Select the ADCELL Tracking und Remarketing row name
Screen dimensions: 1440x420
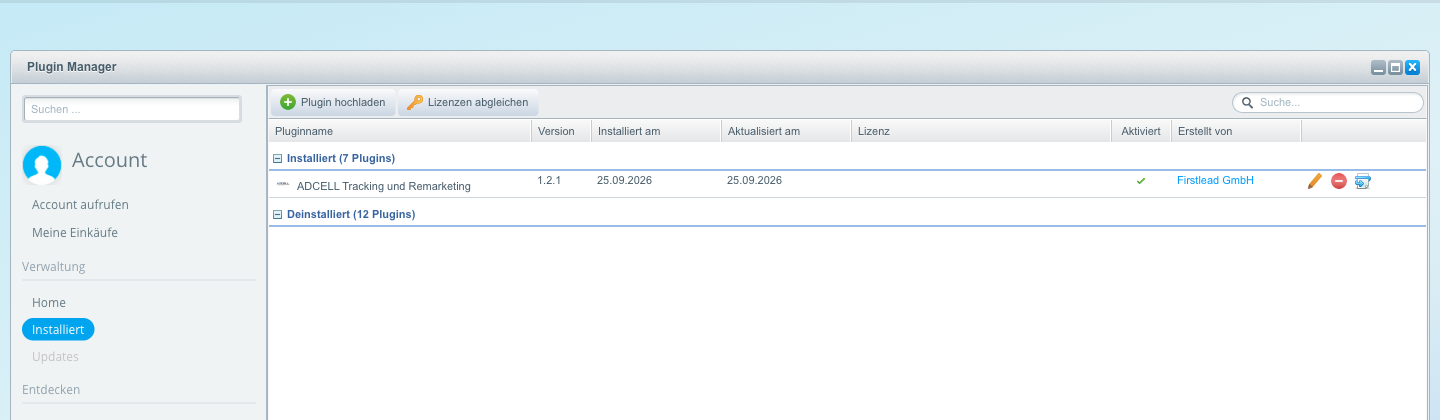coord(383,186)
